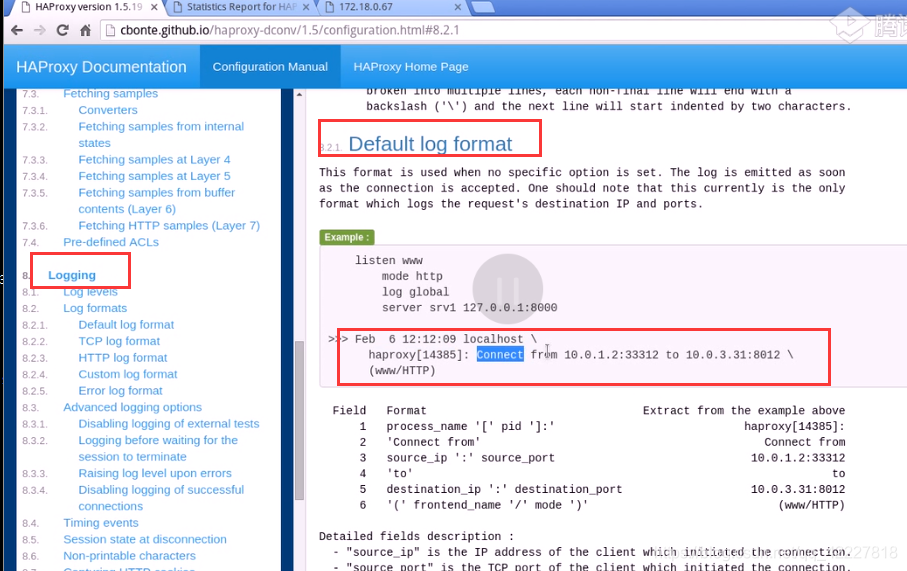Click the browser Back arrow
The width and height of the screenshot is (907, 571).
click(x=17, y=30)
